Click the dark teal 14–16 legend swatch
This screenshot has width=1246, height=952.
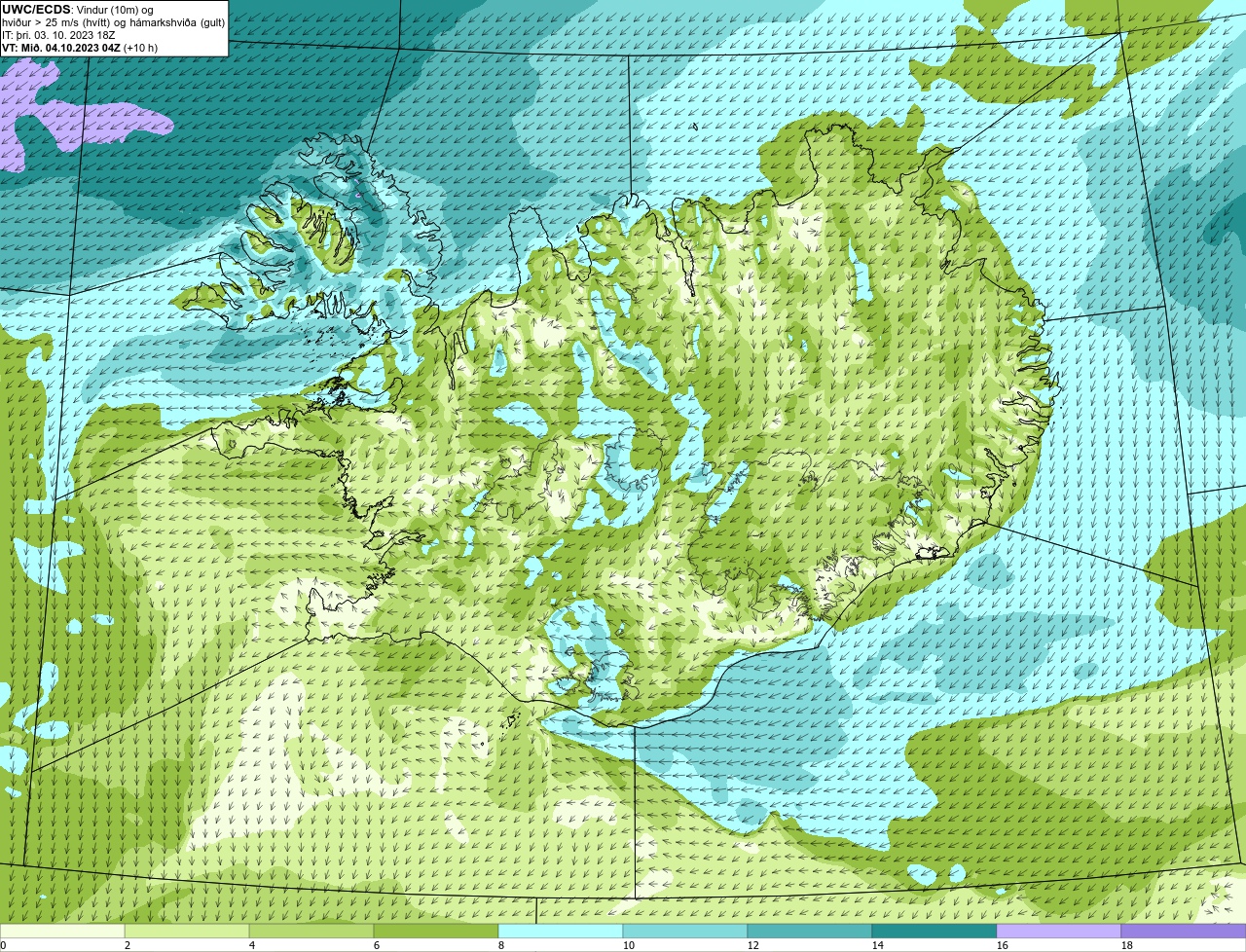pyautogui.click(x=934, y=932)
